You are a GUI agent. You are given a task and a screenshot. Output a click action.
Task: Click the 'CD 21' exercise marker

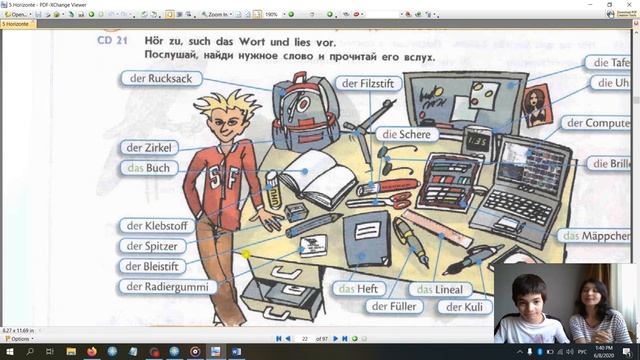(x=113, y=40)
